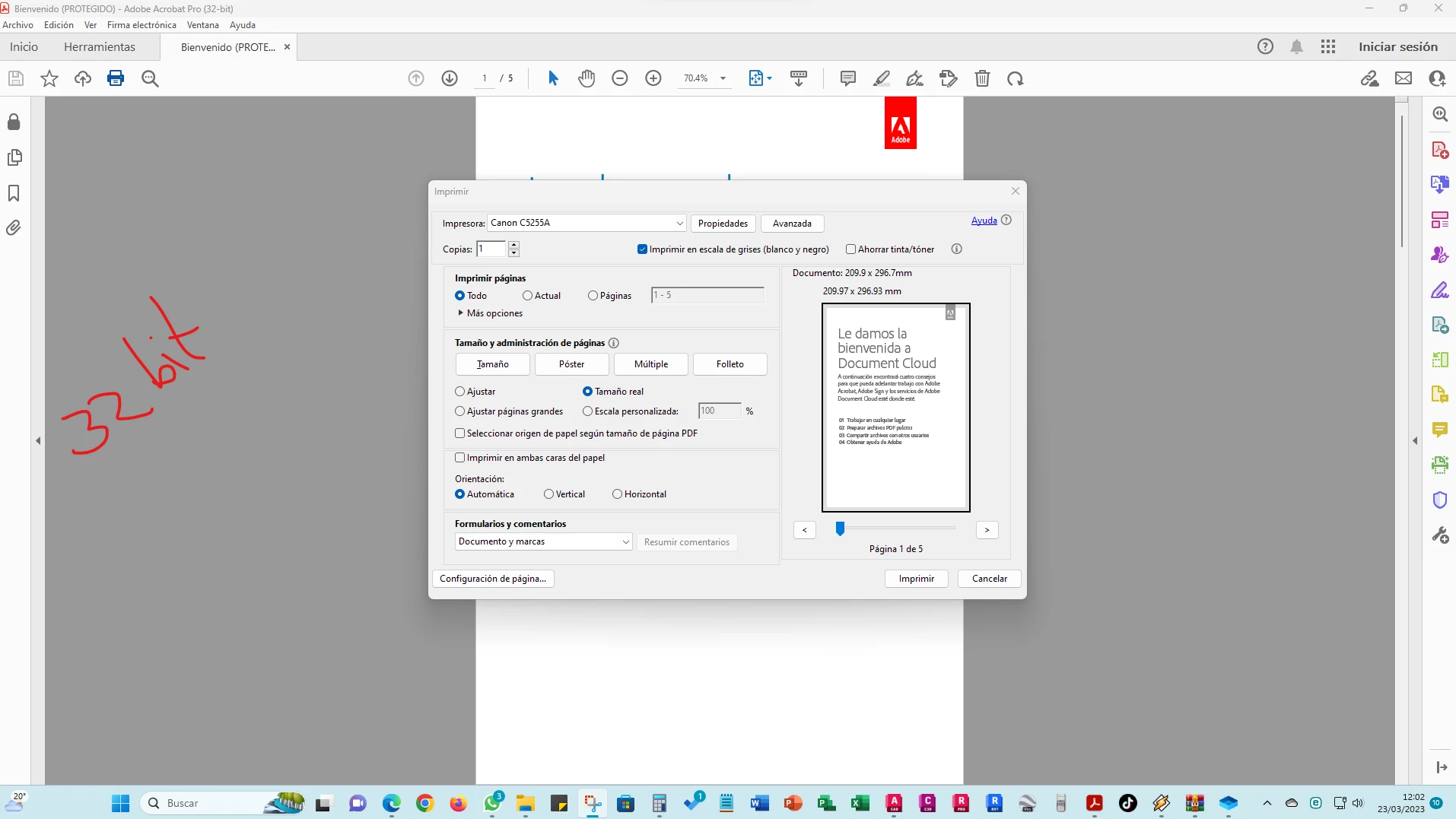This screenshot has height=819, width=1456.
Task: Click the Copias number field
Action: [491, 249]
